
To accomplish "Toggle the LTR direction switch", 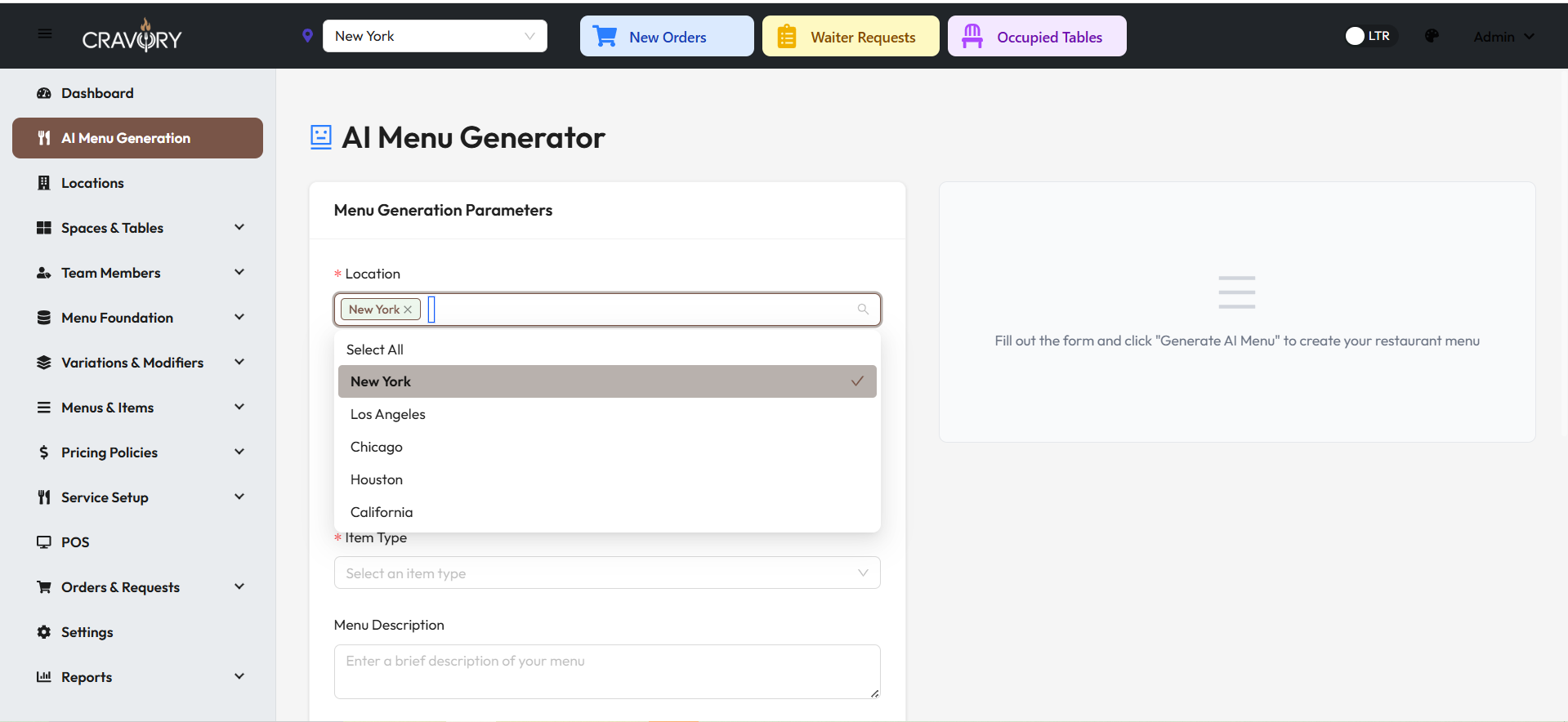I will [x=1370, y=36].
